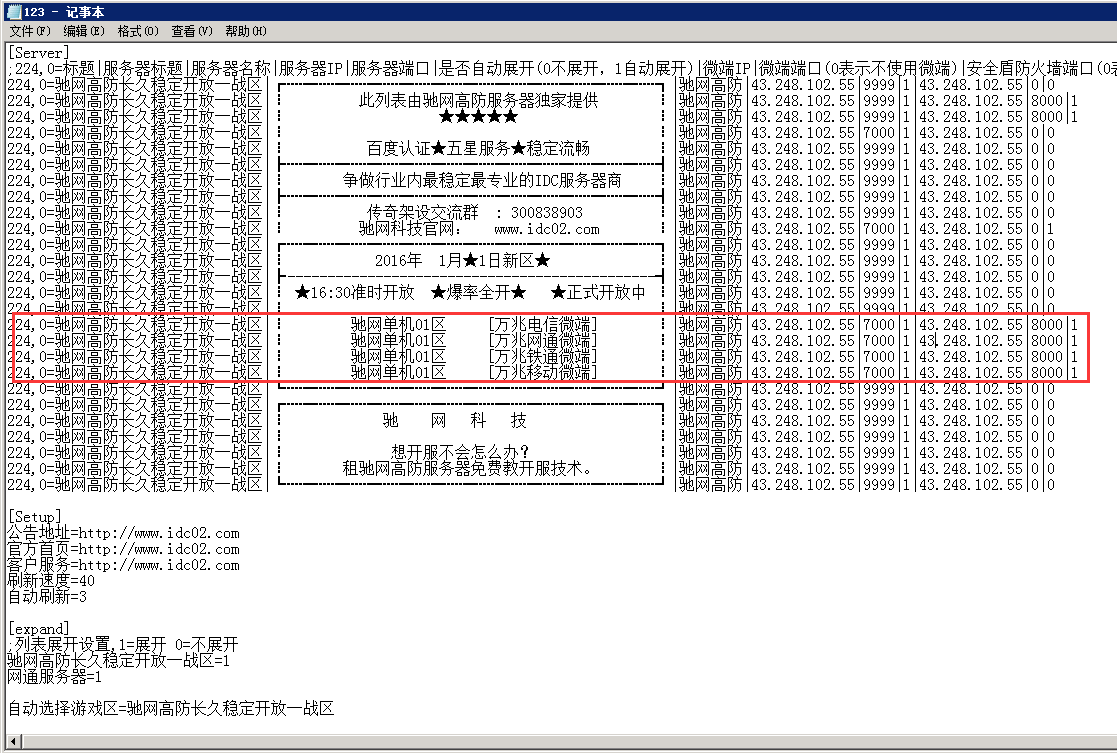
Task: Click the 客户服务=http://www.idc02.com line
Action: tap(123, 565)
